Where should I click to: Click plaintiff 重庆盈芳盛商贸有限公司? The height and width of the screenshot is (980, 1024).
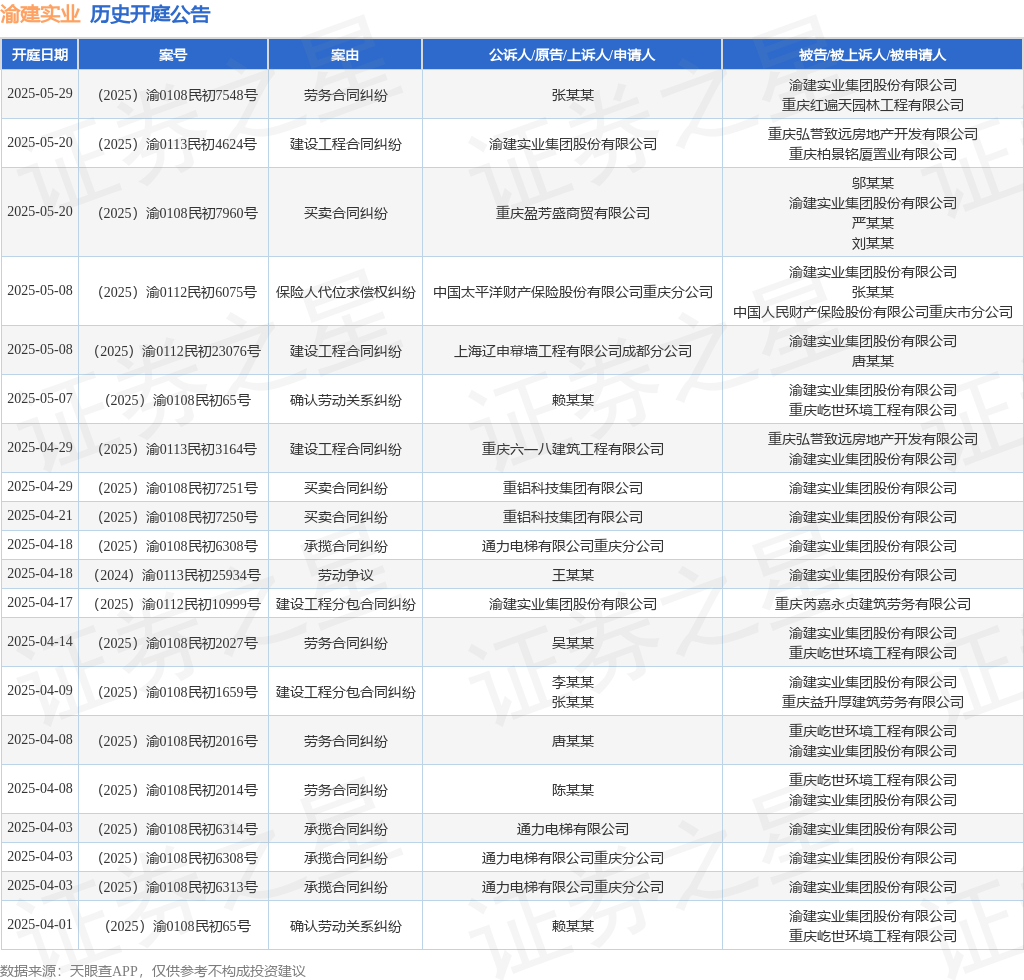pos(573,213)
